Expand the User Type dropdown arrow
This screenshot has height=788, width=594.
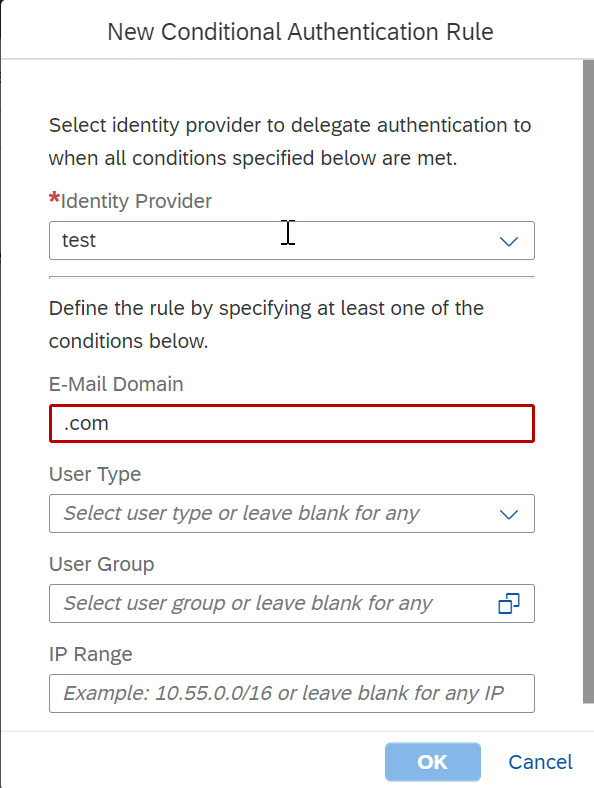[509, 514]
